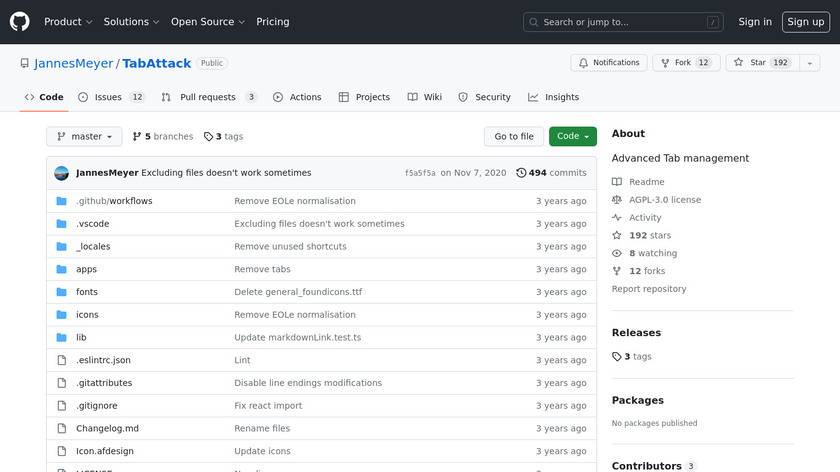Go to the Pricing page
840x472 pixels.
[273, 22]
